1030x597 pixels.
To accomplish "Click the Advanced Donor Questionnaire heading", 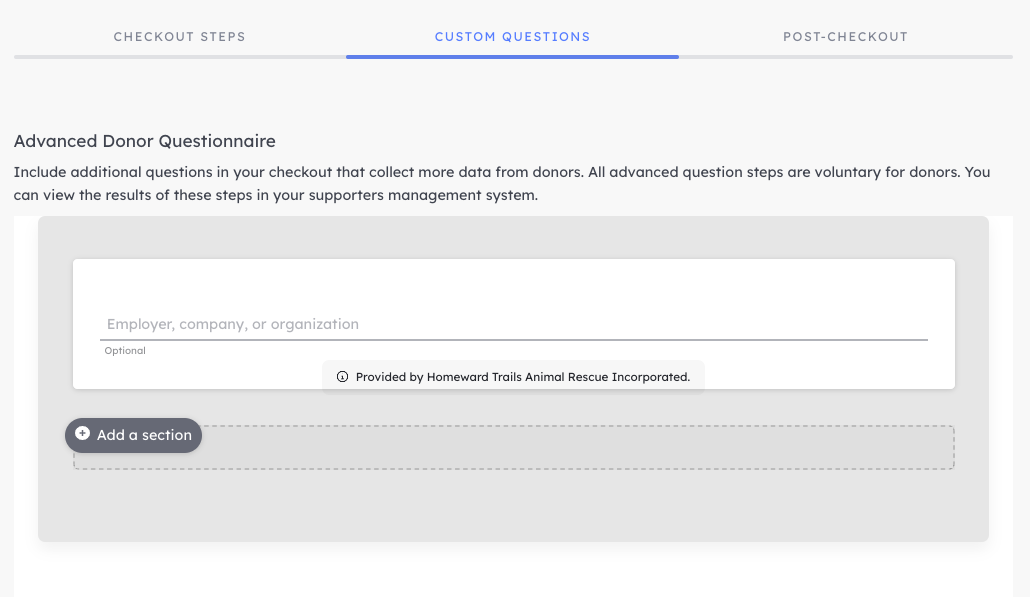I will [x=145, y=141].
